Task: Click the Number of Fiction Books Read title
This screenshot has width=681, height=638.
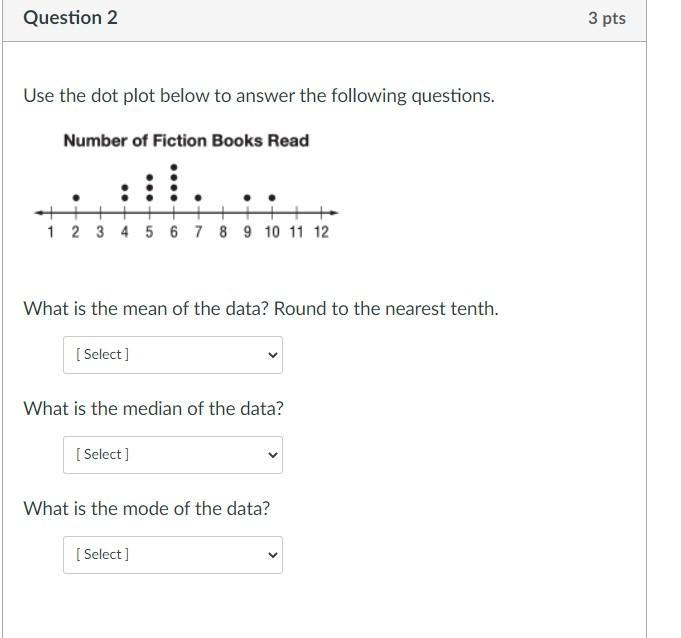Action: tap(186, 141)
